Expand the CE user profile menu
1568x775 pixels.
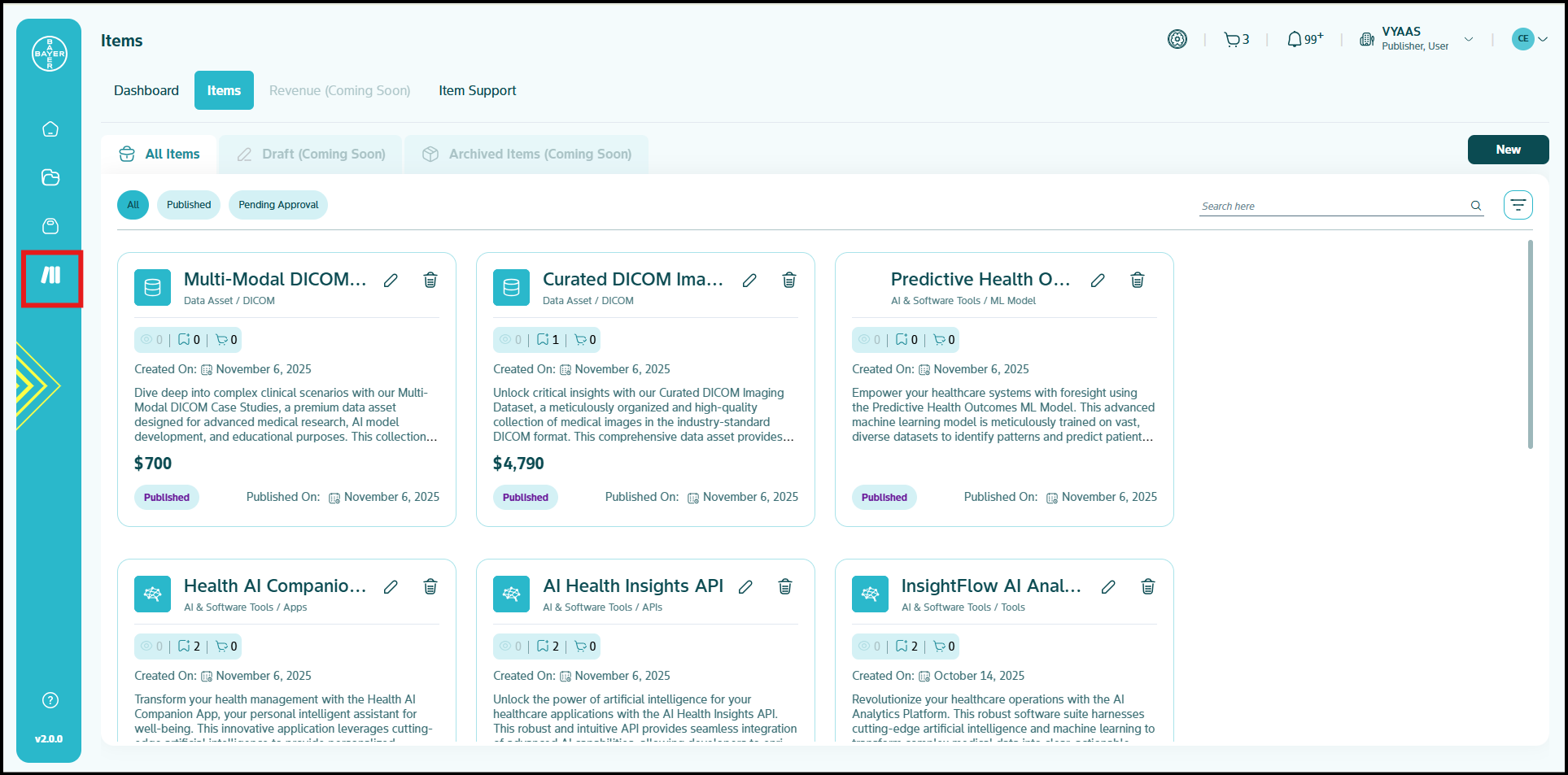tap(1529, 39)
